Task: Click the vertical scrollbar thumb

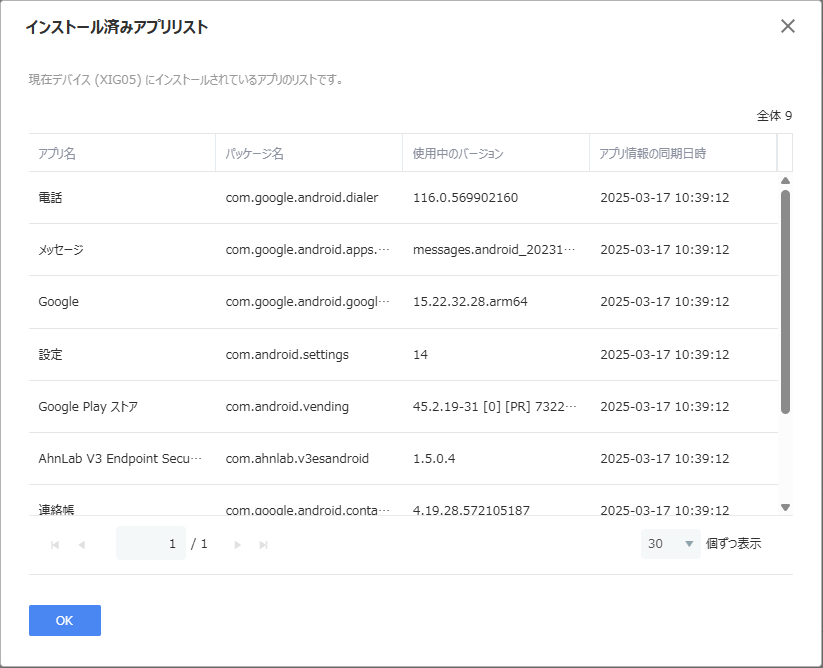Action: tap(785, 302)
